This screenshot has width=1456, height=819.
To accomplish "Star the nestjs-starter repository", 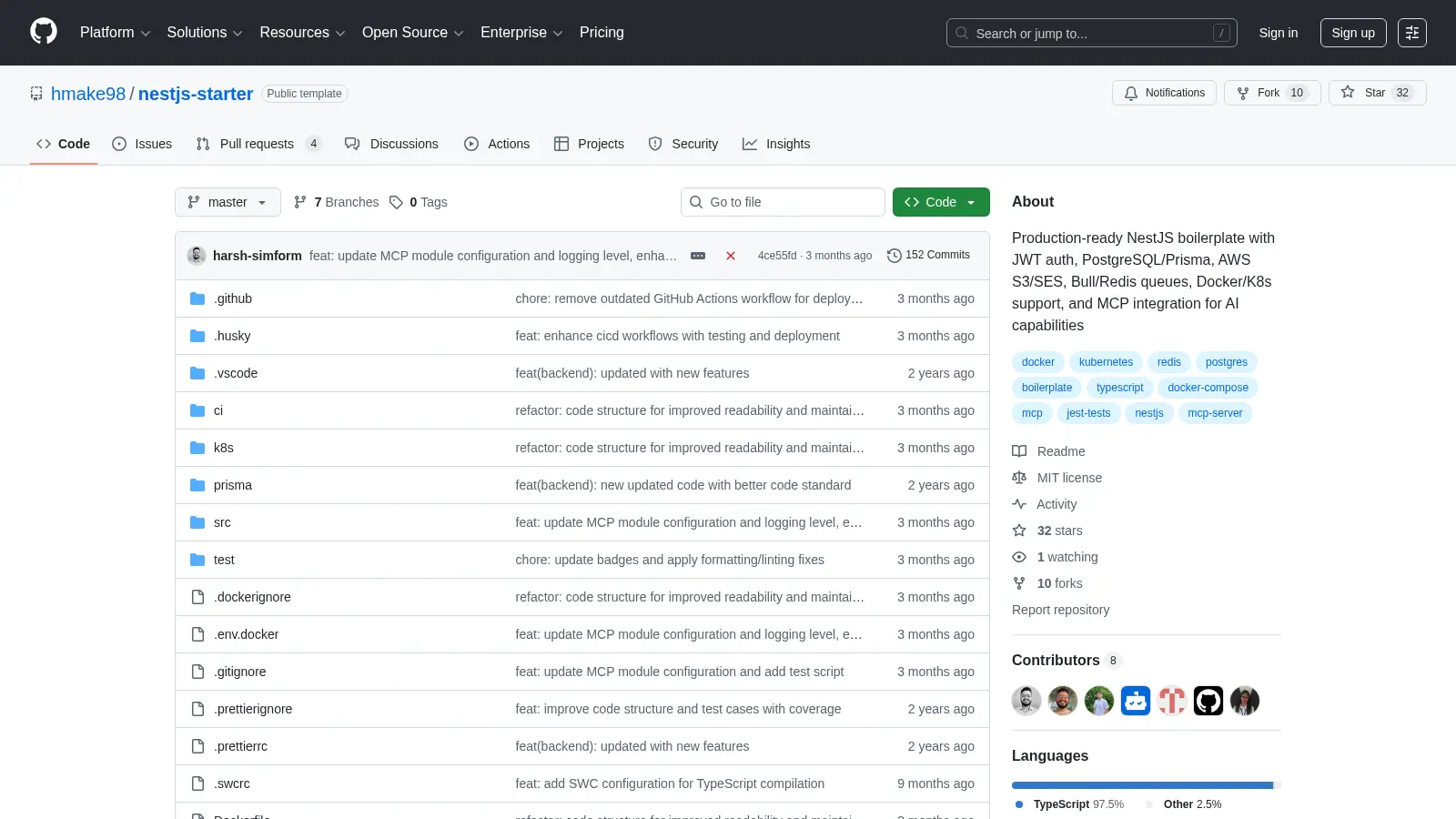I will pos(1377,93).
